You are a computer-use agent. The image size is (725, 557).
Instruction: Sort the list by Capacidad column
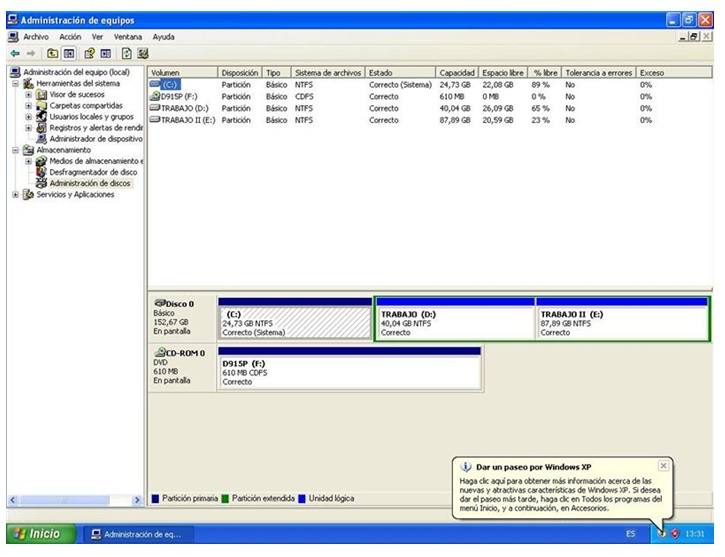457,73
